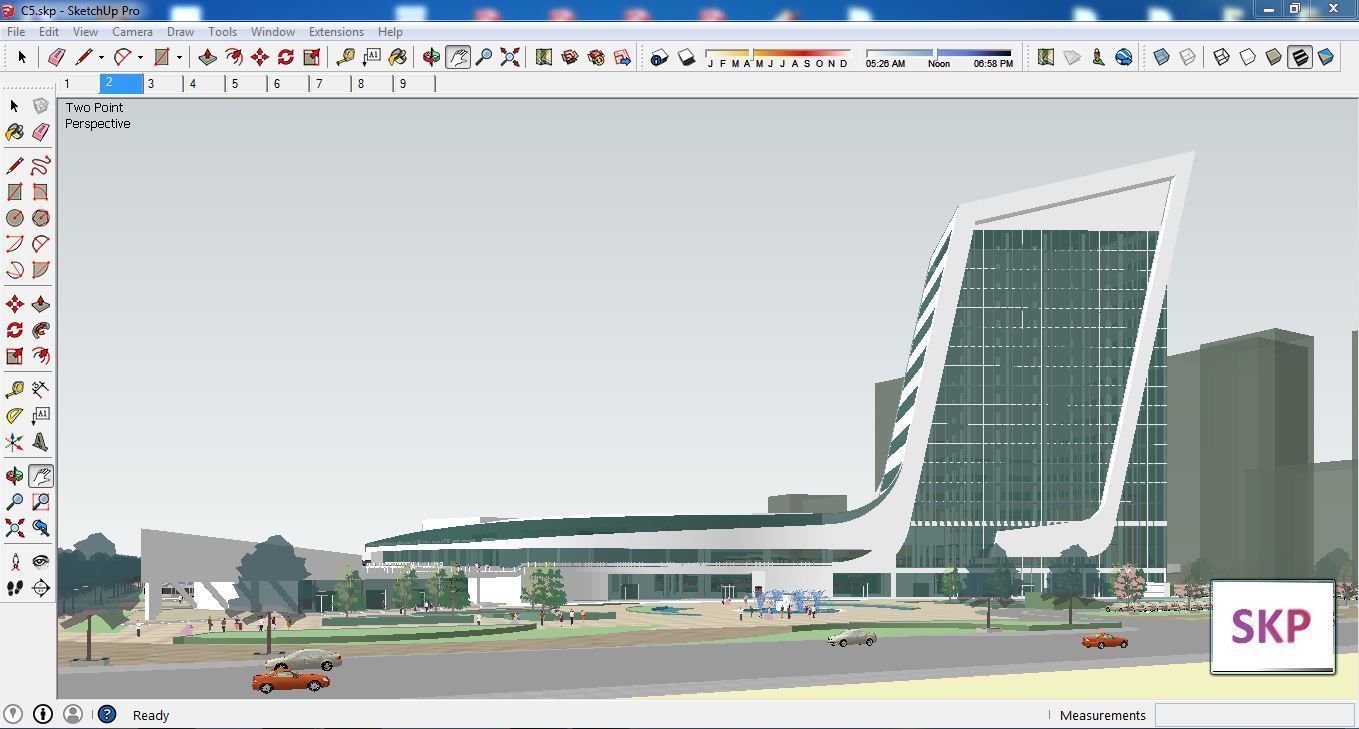Pick the Section Plane tool in left toolbar

[x=41, y=588]
